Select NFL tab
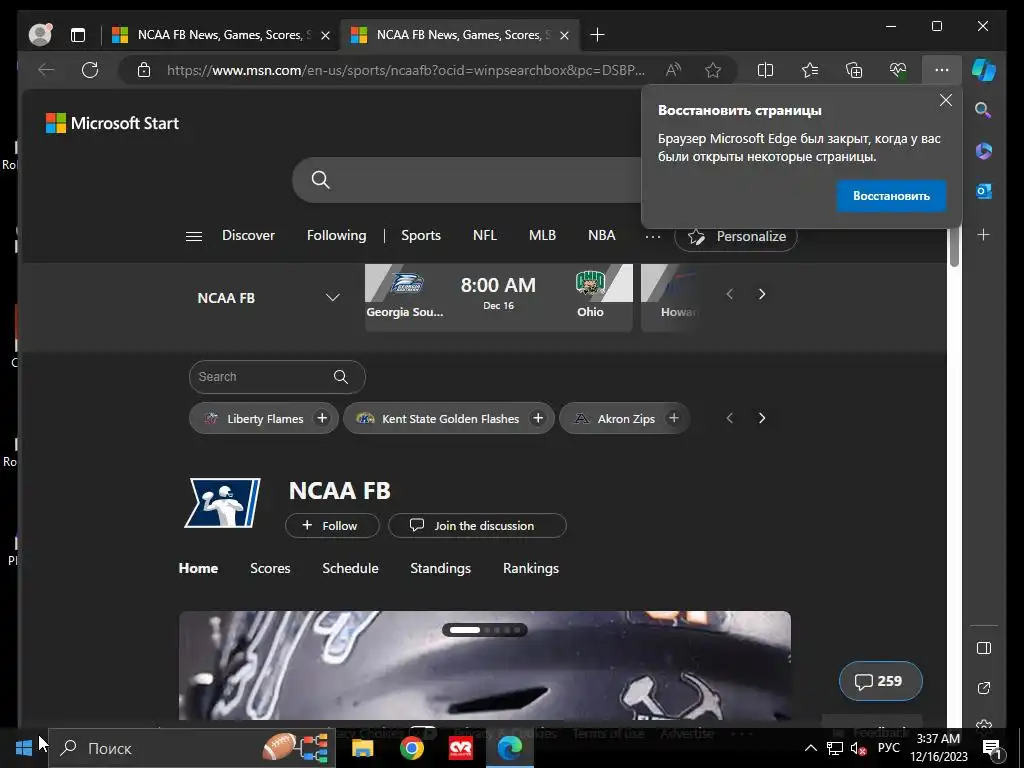Viewport: 1024px width, 768px height. (x=485, y=235)
